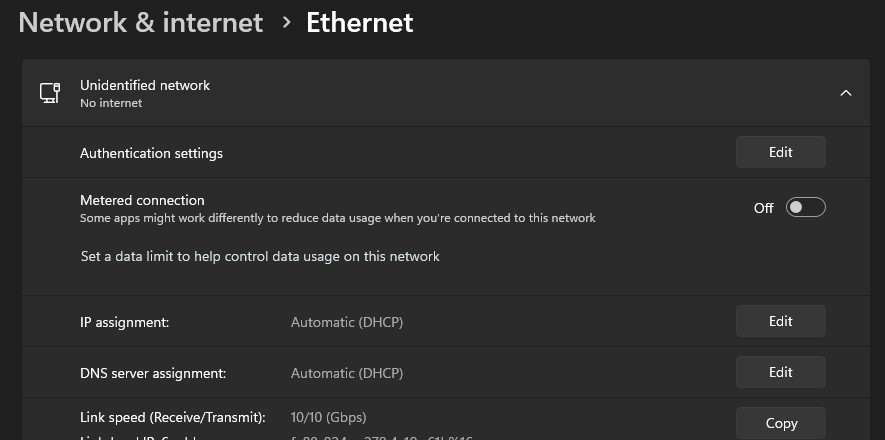This screenshot has height=440, width=885.
Task: Copy the network properties
Action: click(781, 423)
